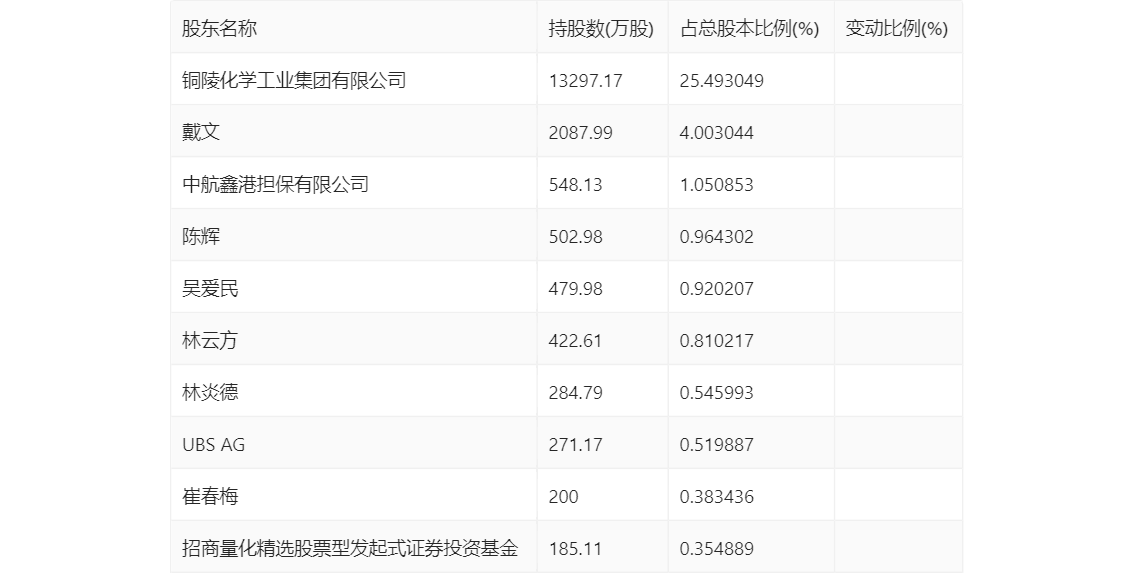Select shareholder 崔春梅

(x=210, y=497)
